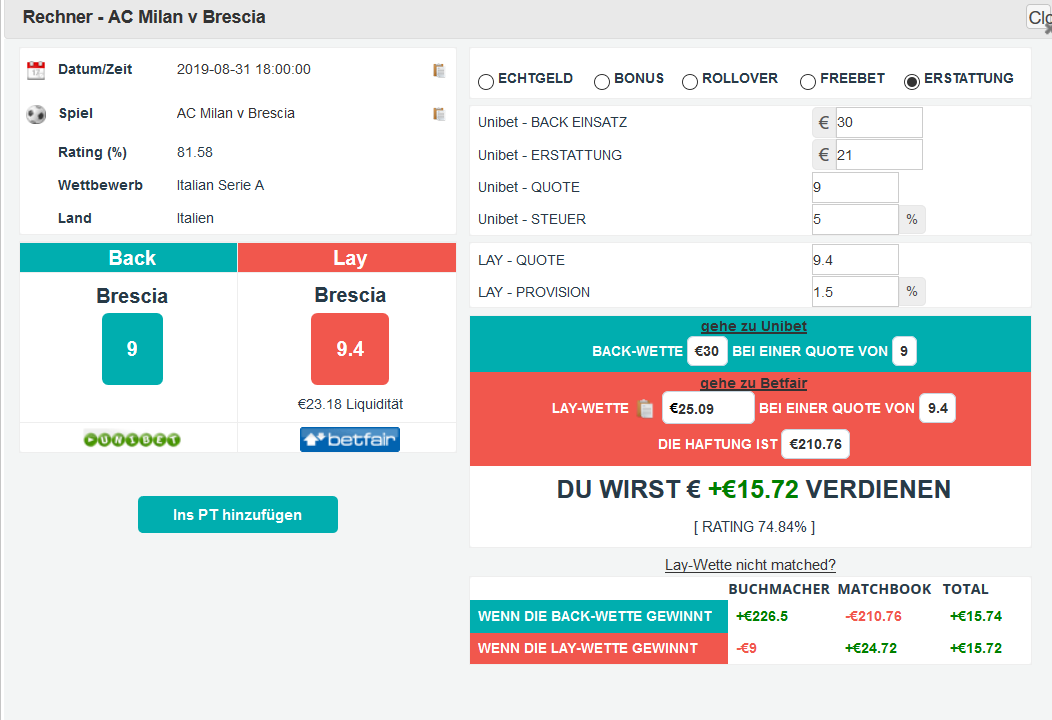The height and width of the screenshot is (720, 1052).
Task: Click the LAY QUOTE input field
Action: (x=855, y=260)
